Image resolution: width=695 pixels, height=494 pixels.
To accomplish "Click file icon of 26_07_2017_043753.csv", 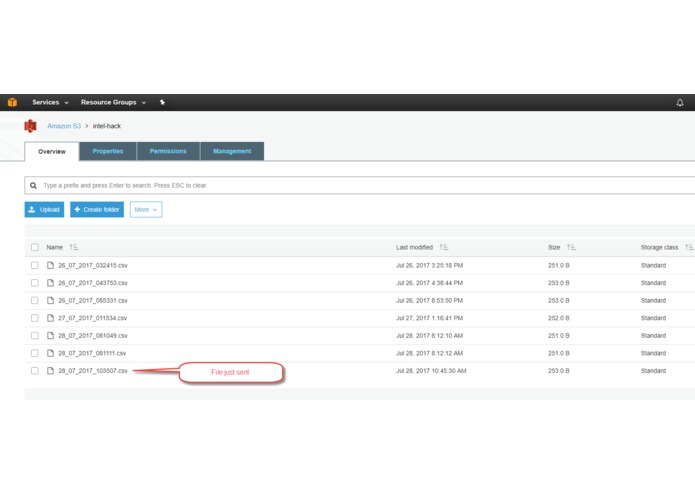I will pos(51,283).
